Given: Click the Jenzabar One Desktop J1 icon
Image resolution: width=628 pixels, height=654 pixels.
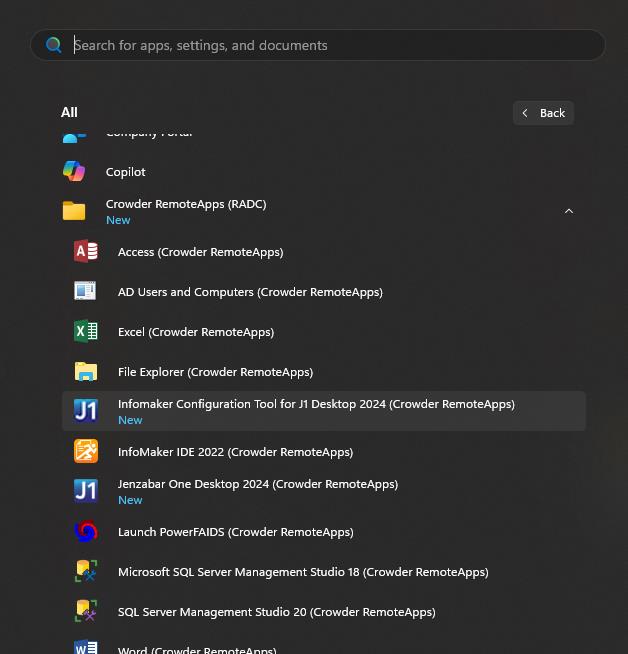Looking at the screenshot, I should click(x=86, y=491).
